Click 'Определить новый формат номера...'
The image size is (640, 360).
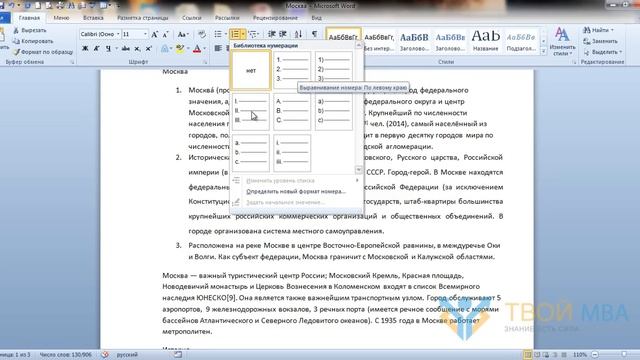pos(296,191)
